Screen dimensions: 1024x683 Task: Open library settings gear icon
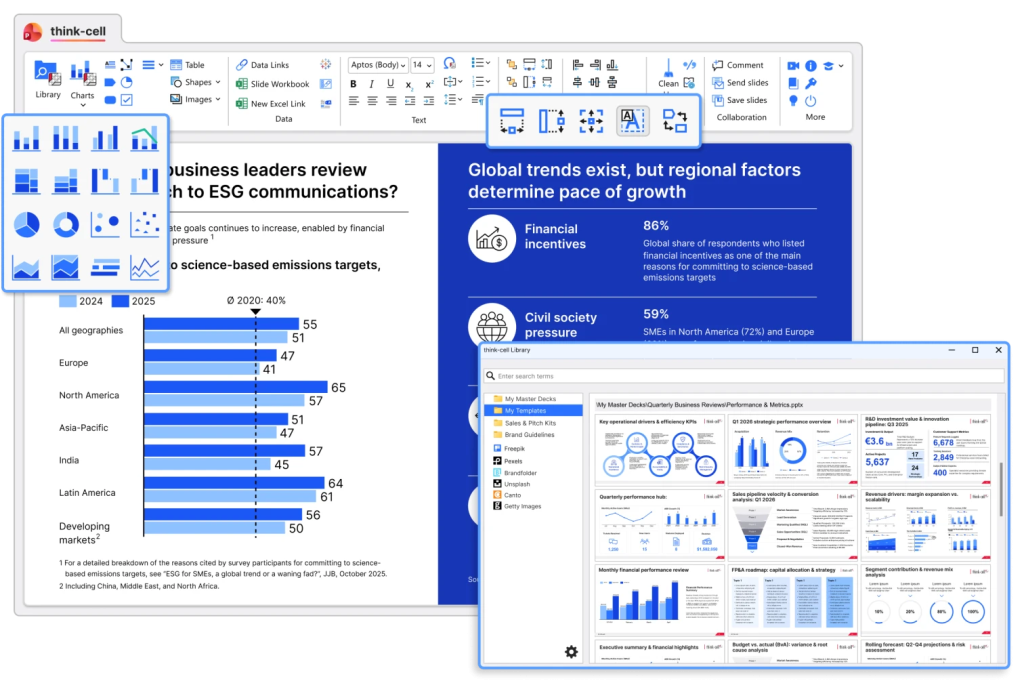pos(571,652)
